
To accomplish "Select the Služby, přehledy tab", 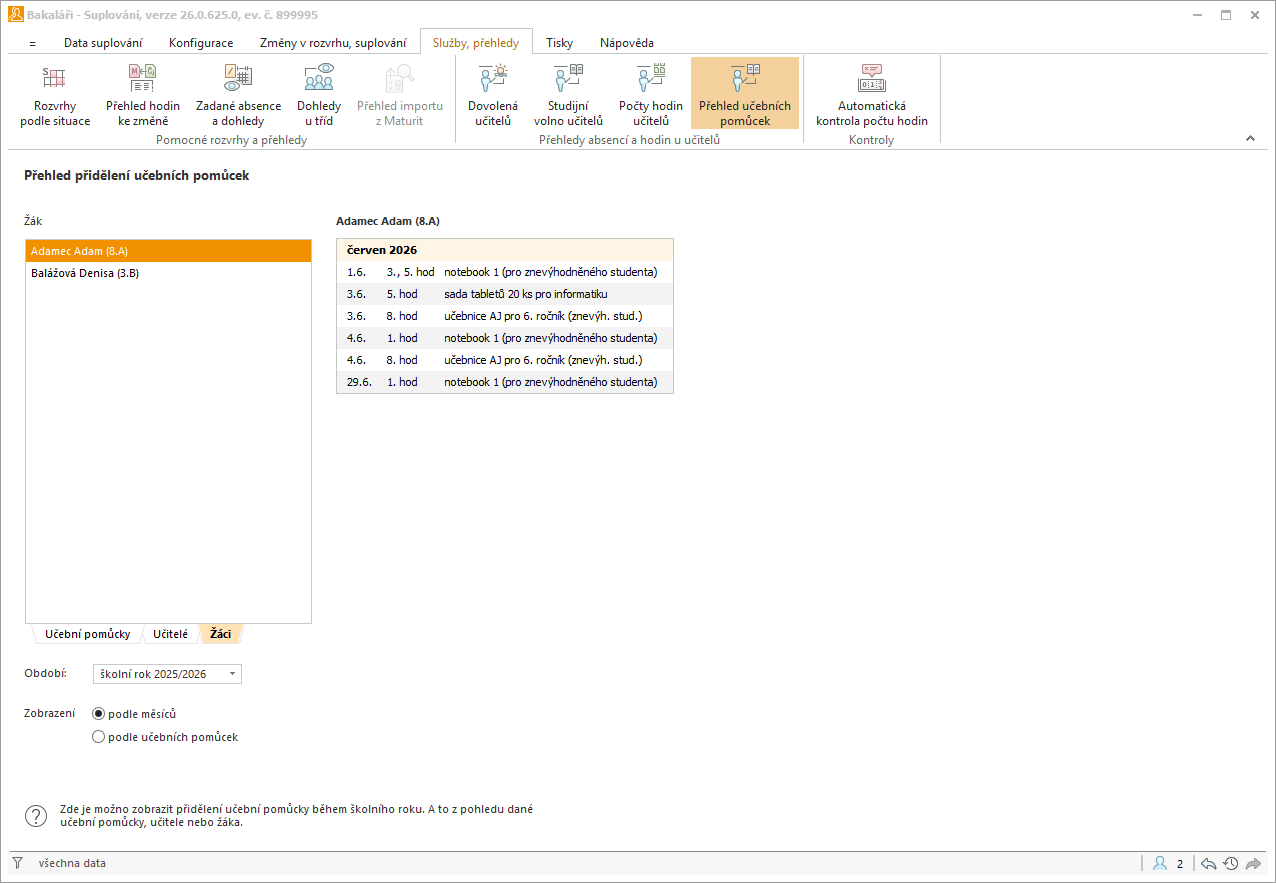I will coord(476,43).
